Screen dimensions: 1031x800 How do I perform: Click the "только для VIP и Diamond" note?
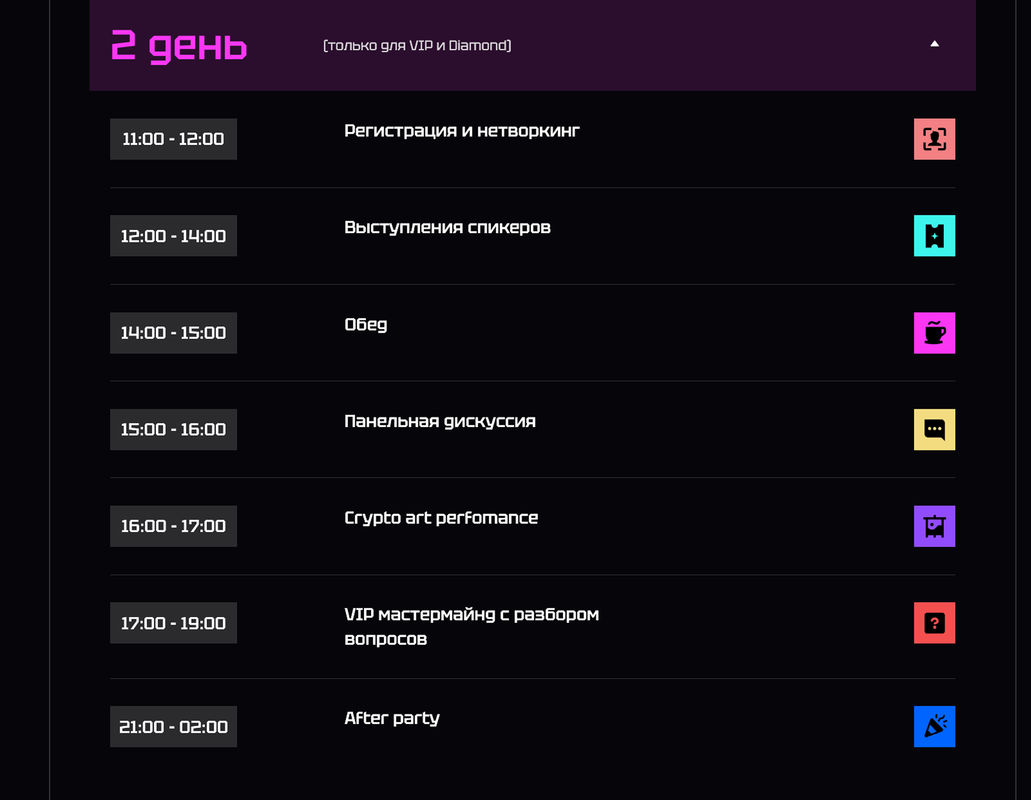coord(417,46)
